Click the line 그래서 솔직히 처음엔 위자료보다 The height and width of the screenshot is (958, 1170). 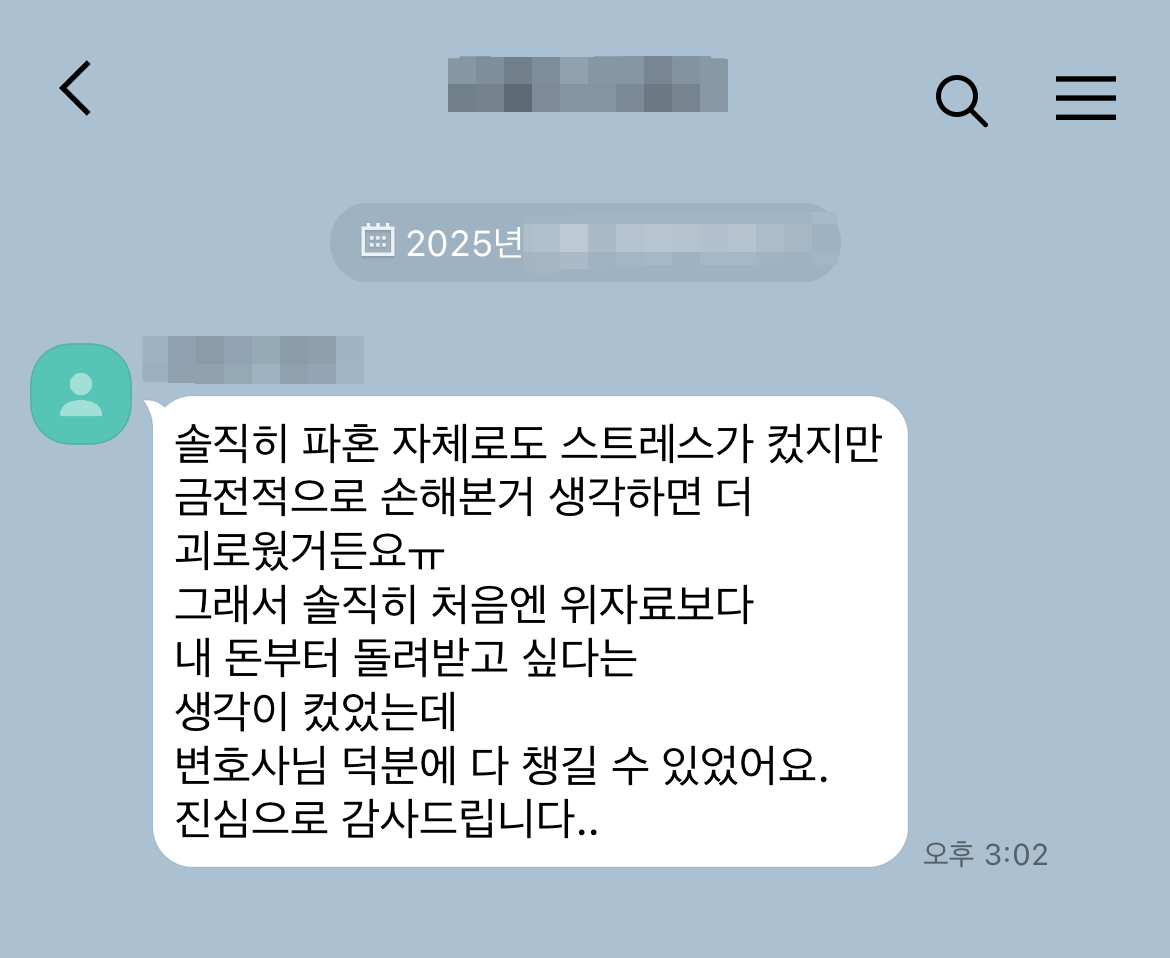tap(463, 604)
